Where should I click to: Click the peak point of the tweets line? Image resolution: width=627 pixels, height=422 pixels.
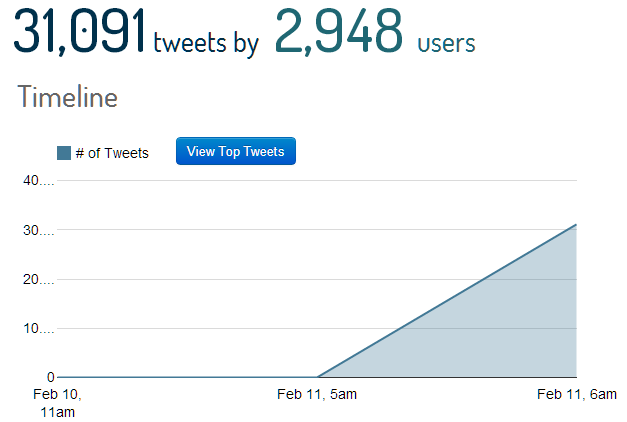click(576, 225)
